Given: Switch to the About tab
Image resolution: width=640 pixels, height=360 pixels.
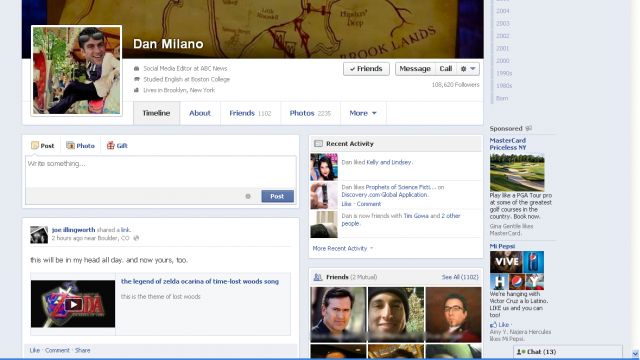Looking at the screenshot, I should coord(200,113).
